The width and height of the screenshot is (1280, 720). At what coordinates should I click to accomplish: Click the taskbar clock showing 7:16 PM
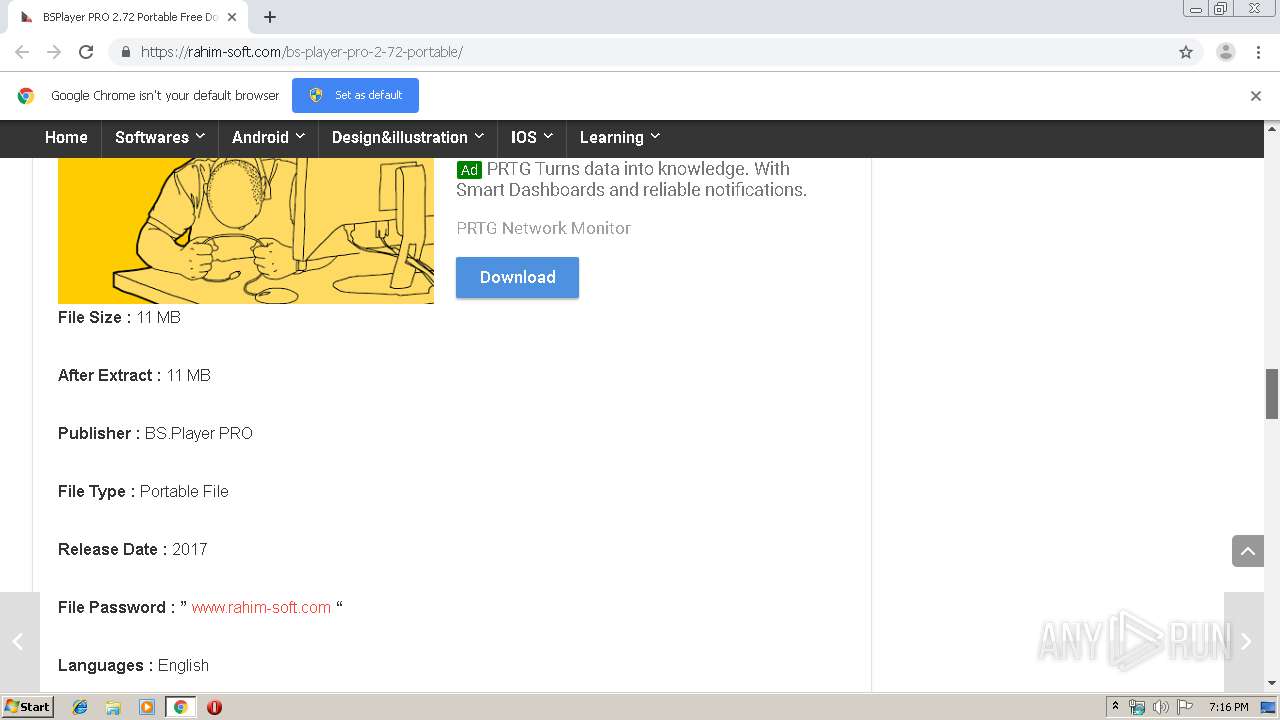point(1228,707)
